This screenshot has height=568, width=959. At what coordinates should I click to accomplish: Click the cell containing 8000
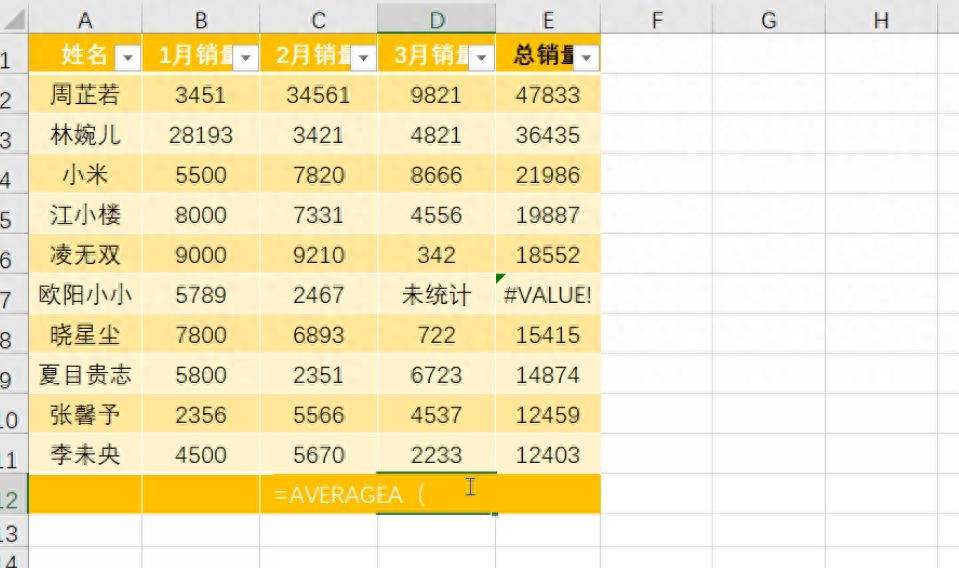click(201, 215)
